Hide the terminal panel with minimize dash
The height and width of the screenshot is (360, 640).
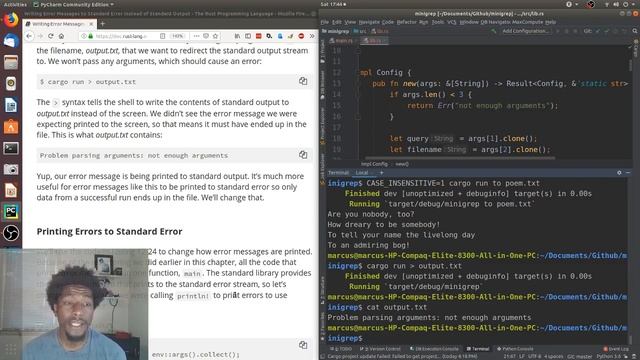point(628,173)
